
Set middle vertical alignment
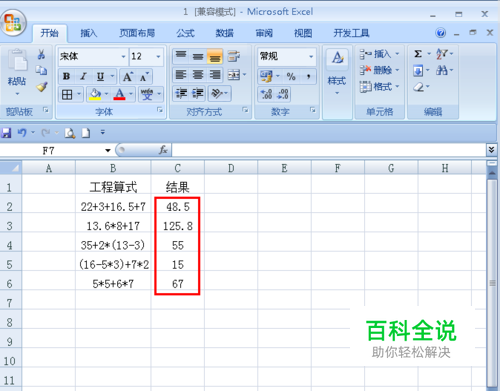point(198,56)
